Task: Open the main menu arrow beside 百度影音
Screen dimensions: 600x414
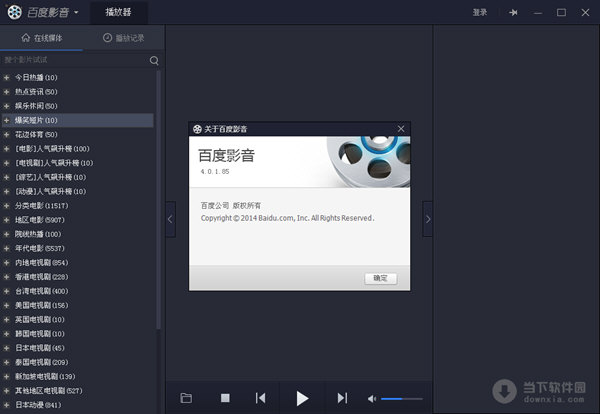Action: [x=76, y=12]
